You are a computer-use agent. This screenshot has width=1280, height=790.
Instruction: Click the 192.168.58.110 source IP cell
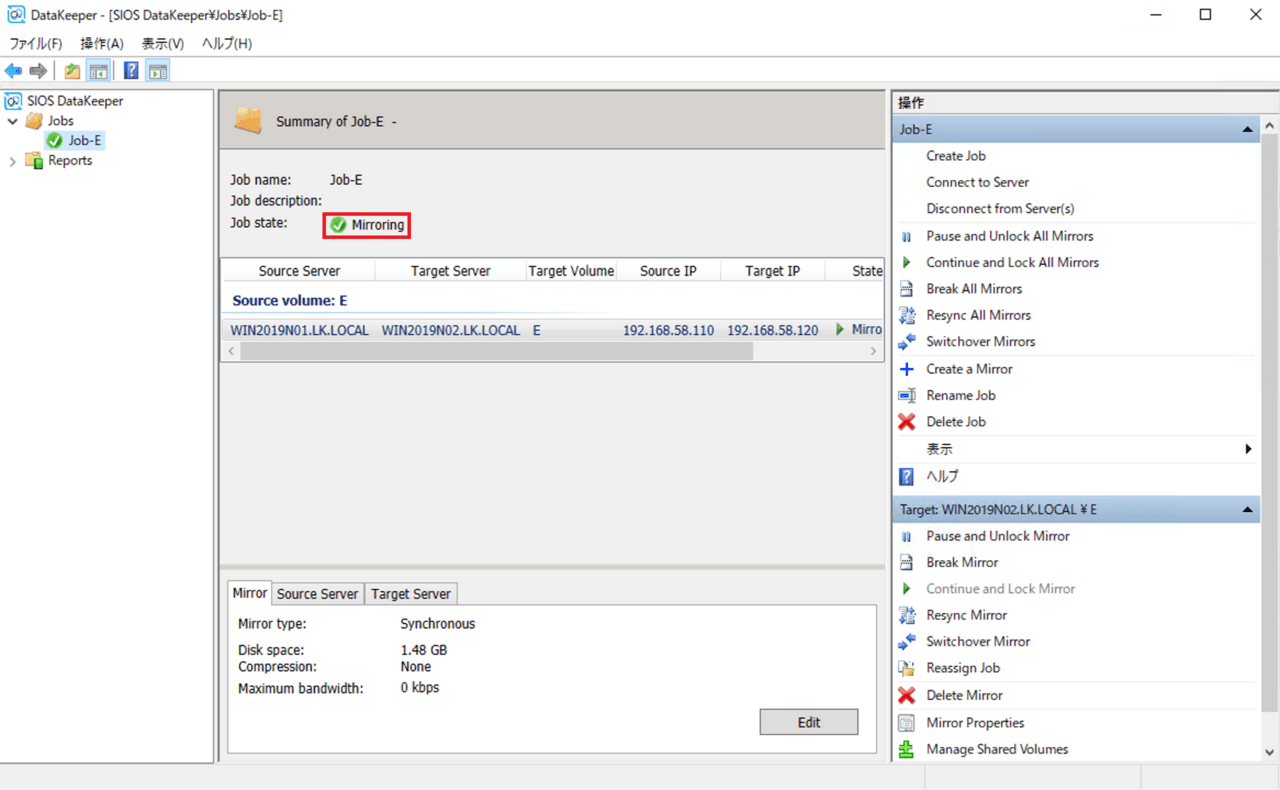pyautogui.click(x=668, y=330)
